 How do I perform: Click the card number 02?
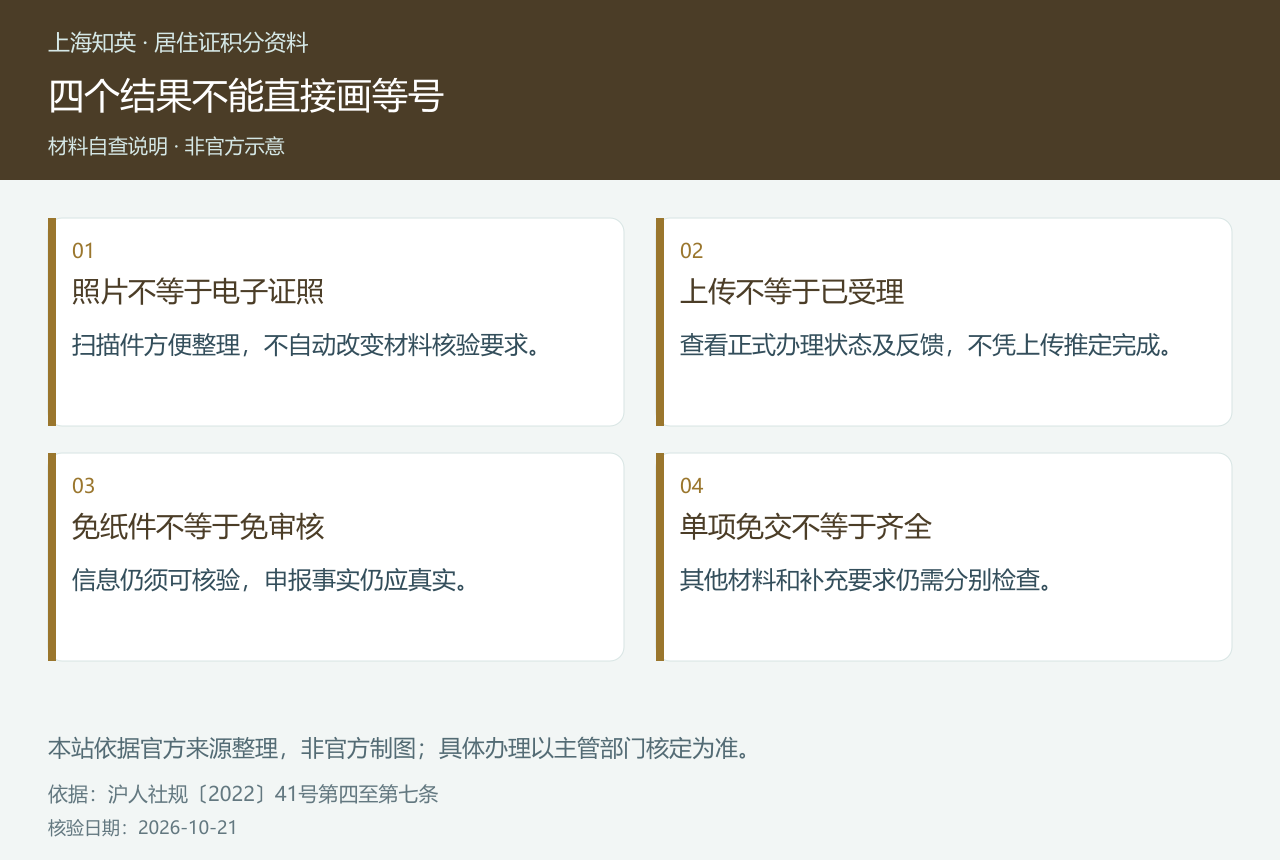692,251
